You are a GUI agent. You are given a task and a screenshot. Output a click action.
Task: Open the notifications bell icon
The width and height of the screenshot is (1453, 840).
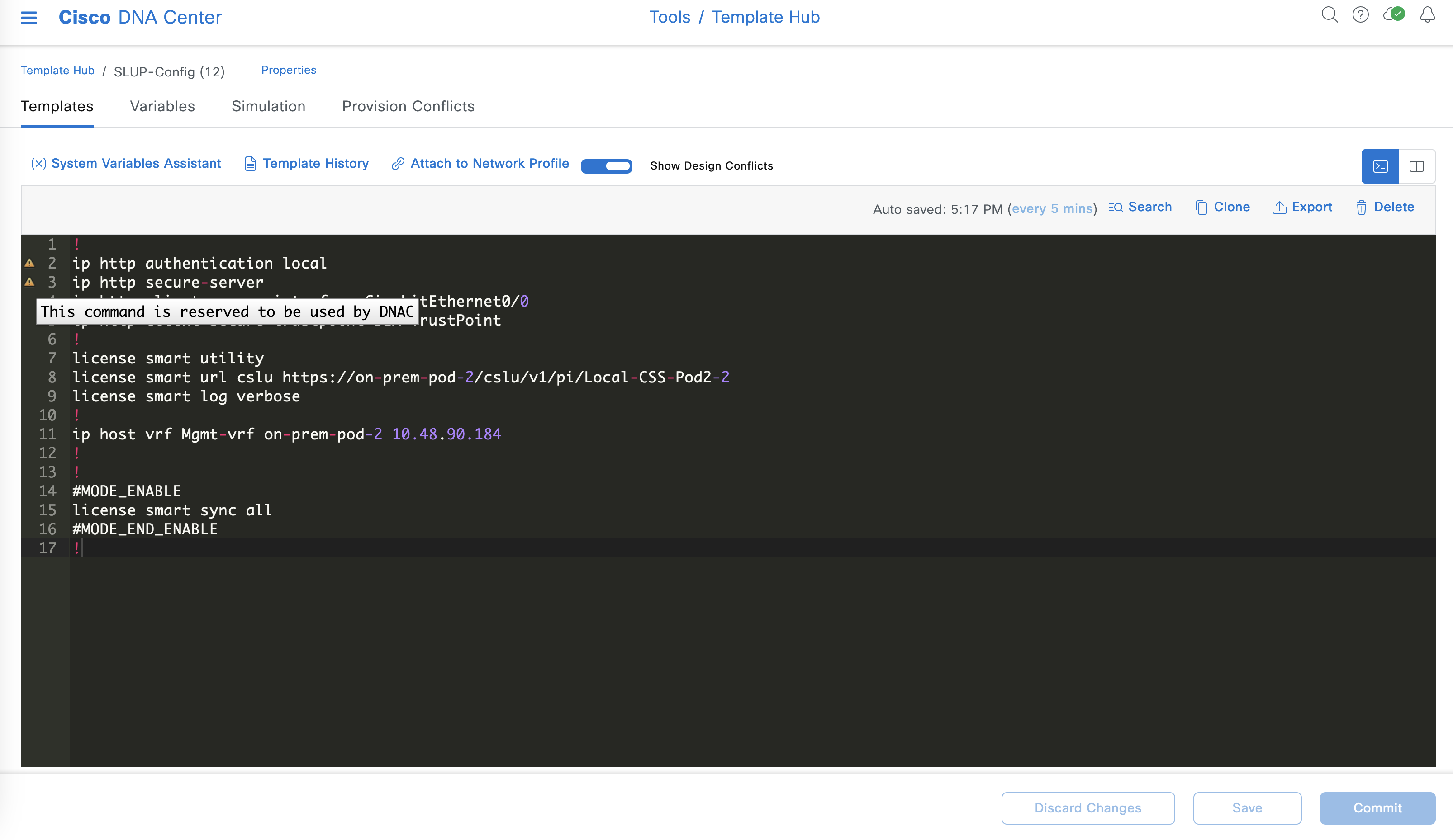[x=1427, y=15]
